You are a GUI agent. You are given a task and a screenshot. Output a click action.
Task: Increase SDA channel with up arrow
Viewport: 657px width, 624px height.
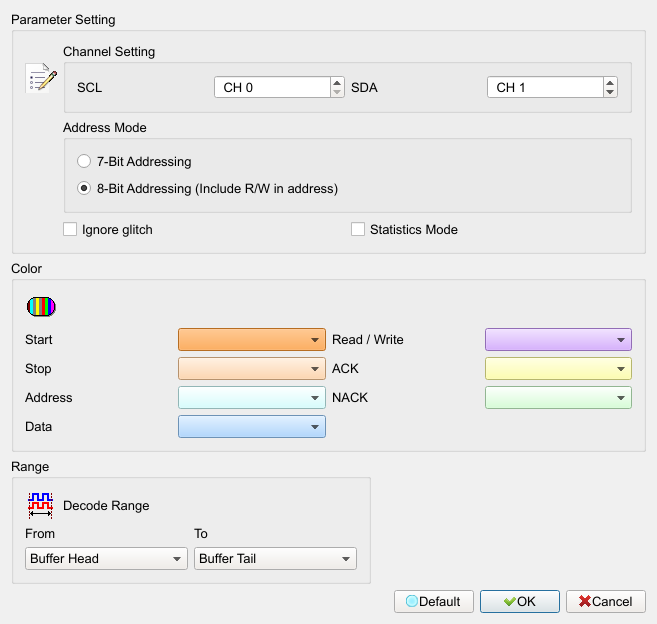tap(610, 82)
